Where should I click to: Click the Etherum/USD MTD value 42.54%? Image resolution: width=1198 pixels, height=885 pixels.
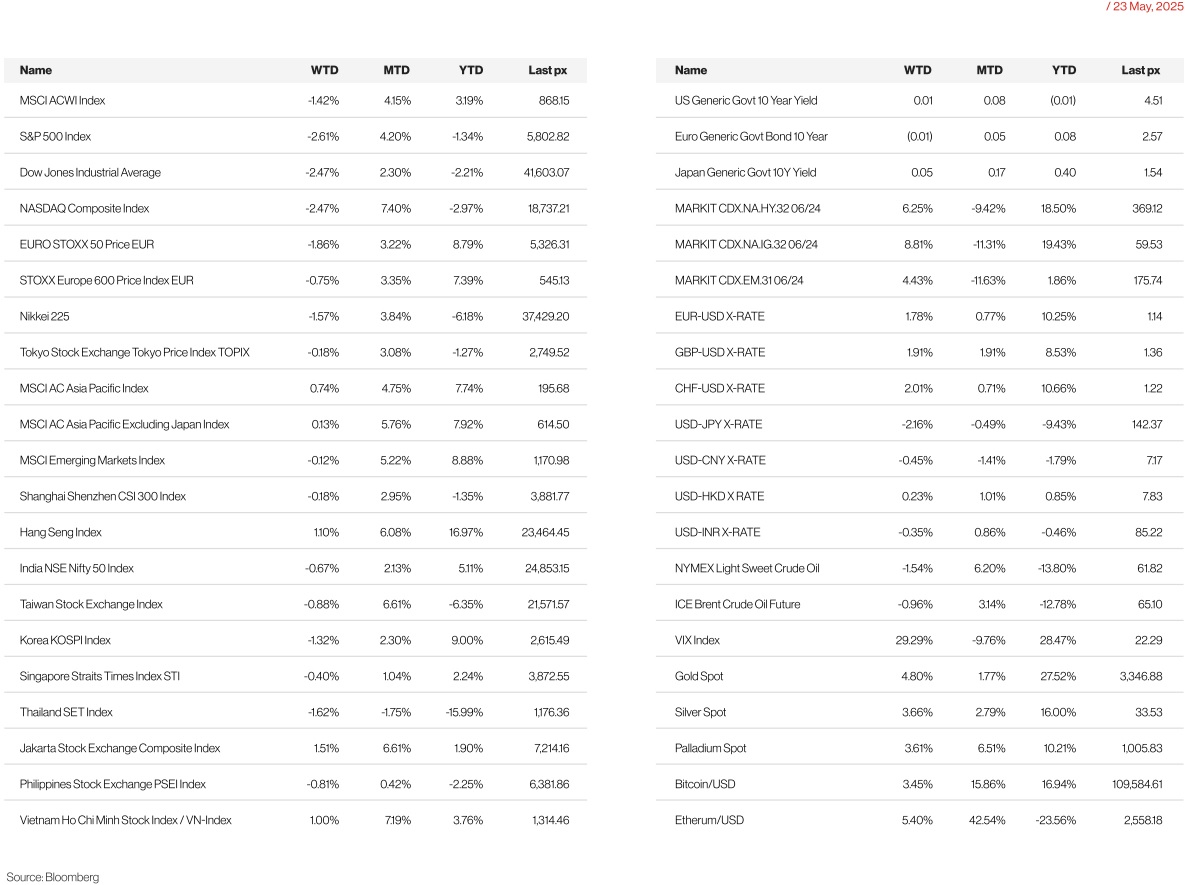[x=987, y=820]
